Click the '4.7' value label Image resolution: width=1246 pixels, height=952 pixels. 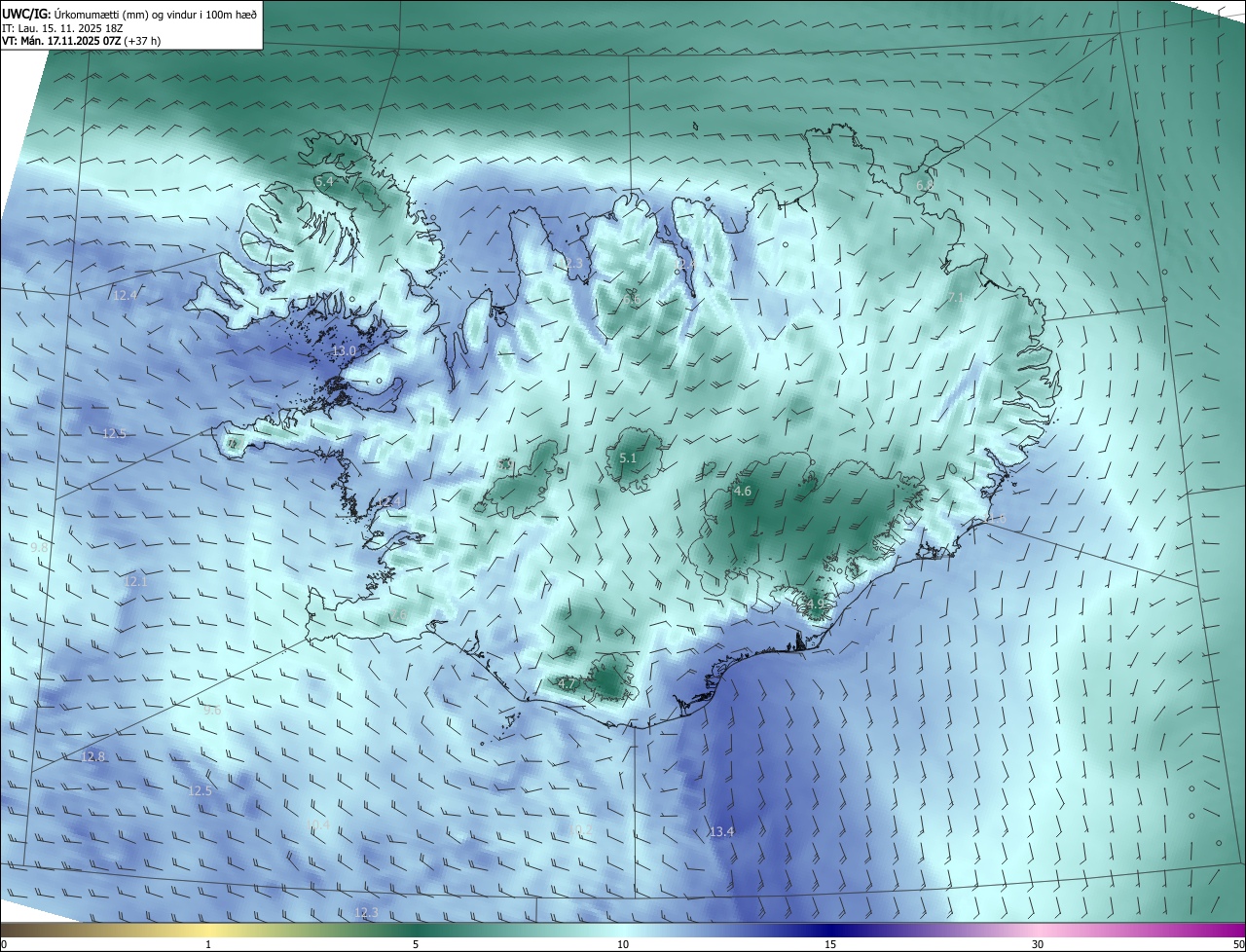568,683
